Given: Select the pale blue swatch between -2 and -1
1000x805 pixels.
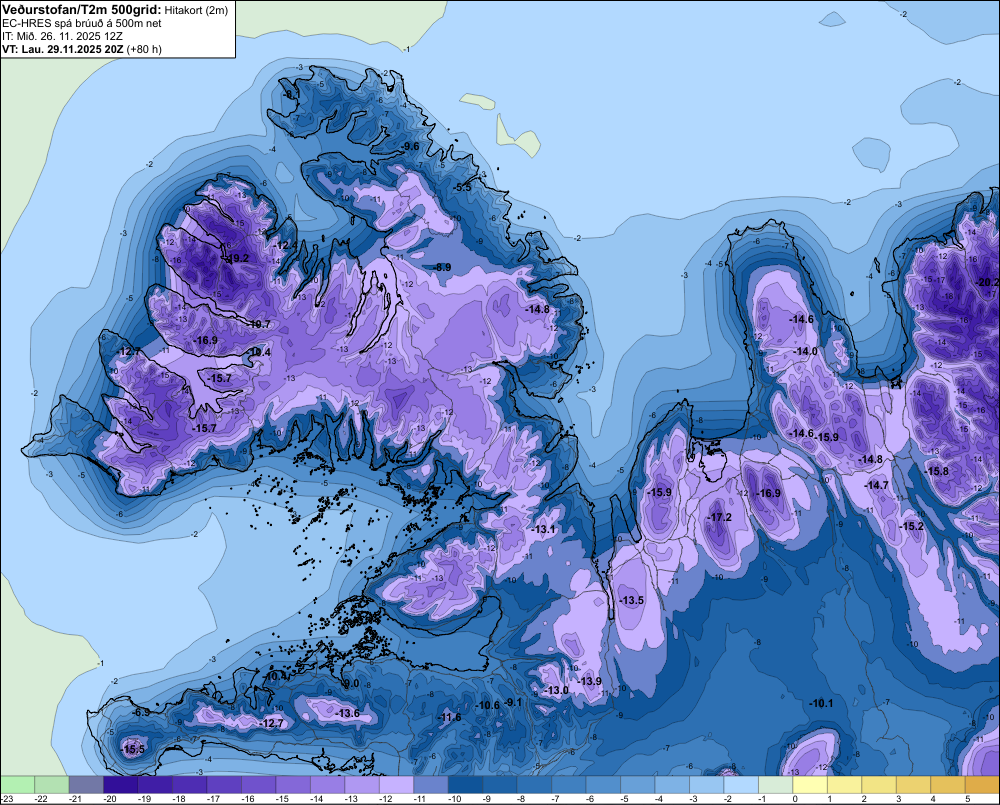Looking at the screenshot, I should [x=740, y=784].
